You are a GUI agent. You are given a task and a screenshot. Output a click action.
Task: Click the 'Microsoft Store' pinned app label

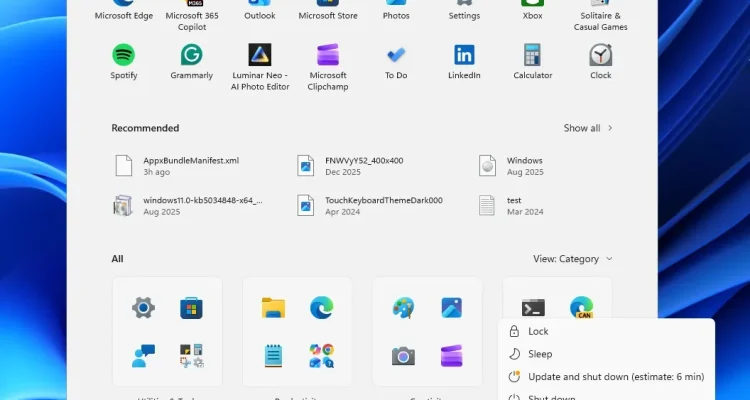click(x=328, y=16)
